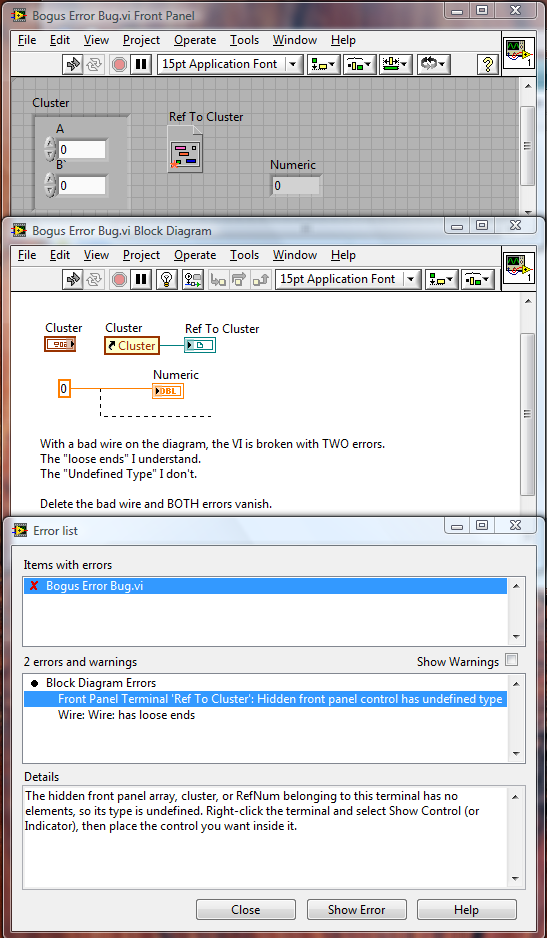Click Ref To Cluster refnum control on panel

tap(186, 149)
